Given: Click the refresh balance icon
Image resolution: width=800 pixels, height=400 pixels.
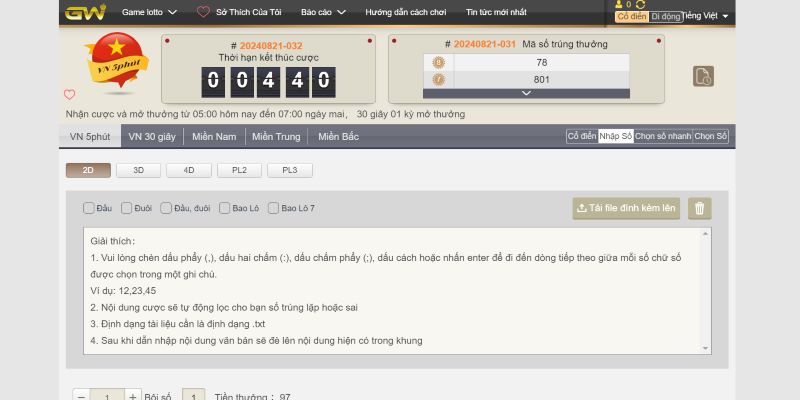Looking at the screenshot, I should [x=640, y=5].
